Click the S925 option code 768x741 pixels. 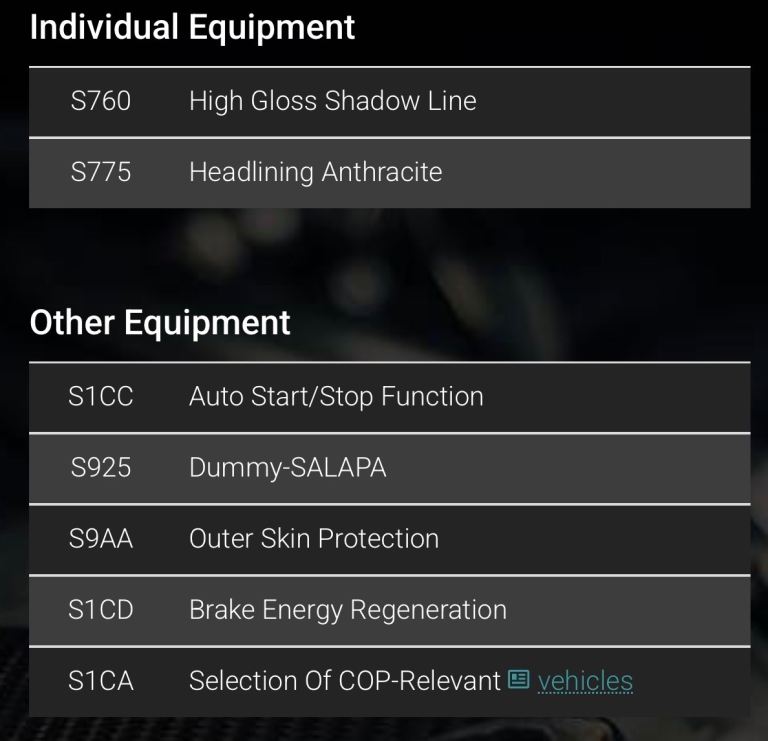(100, 468)
